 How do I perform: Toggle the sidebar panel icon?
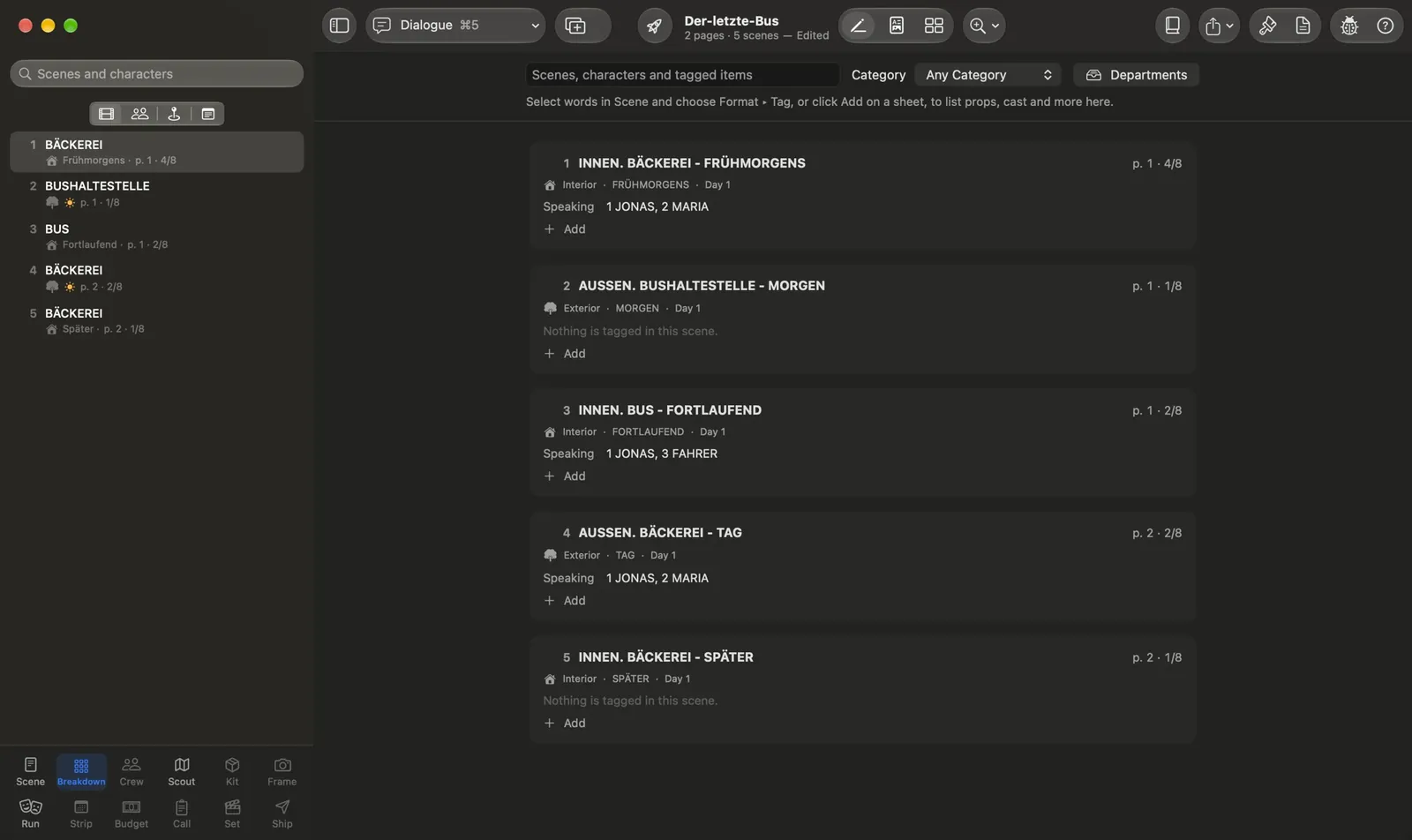(x=339, y=26)
